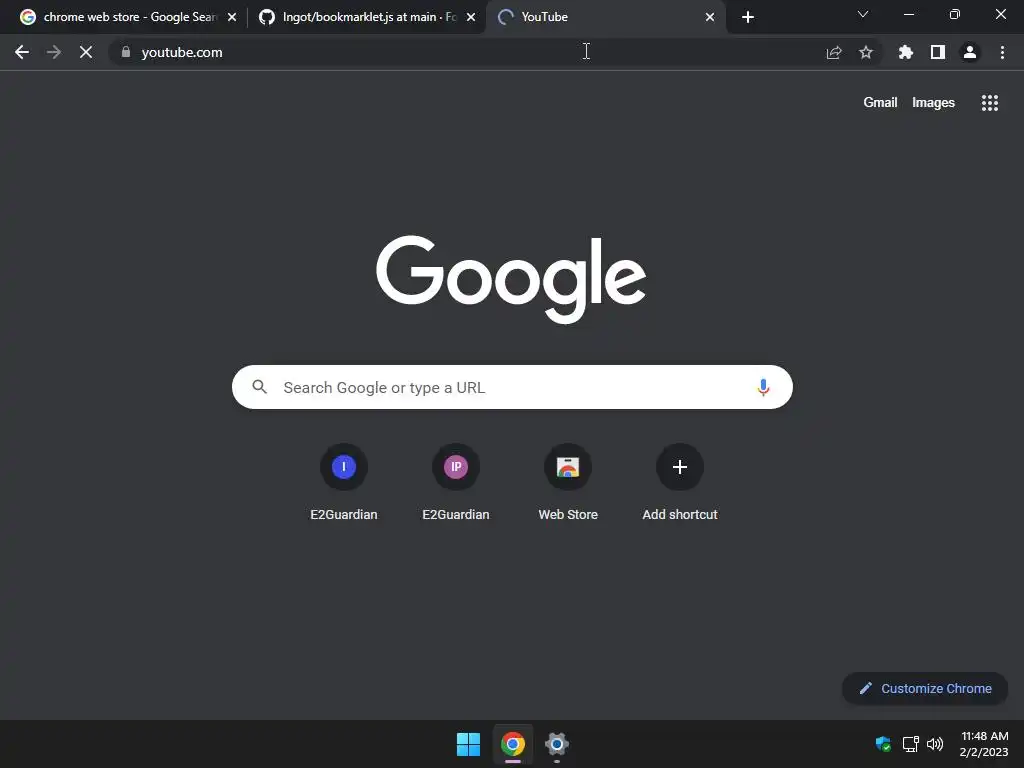Screen dimensions: 1024x768
Task: Open the Settings gear in taskbar
Action: click(x=556, y=744)
